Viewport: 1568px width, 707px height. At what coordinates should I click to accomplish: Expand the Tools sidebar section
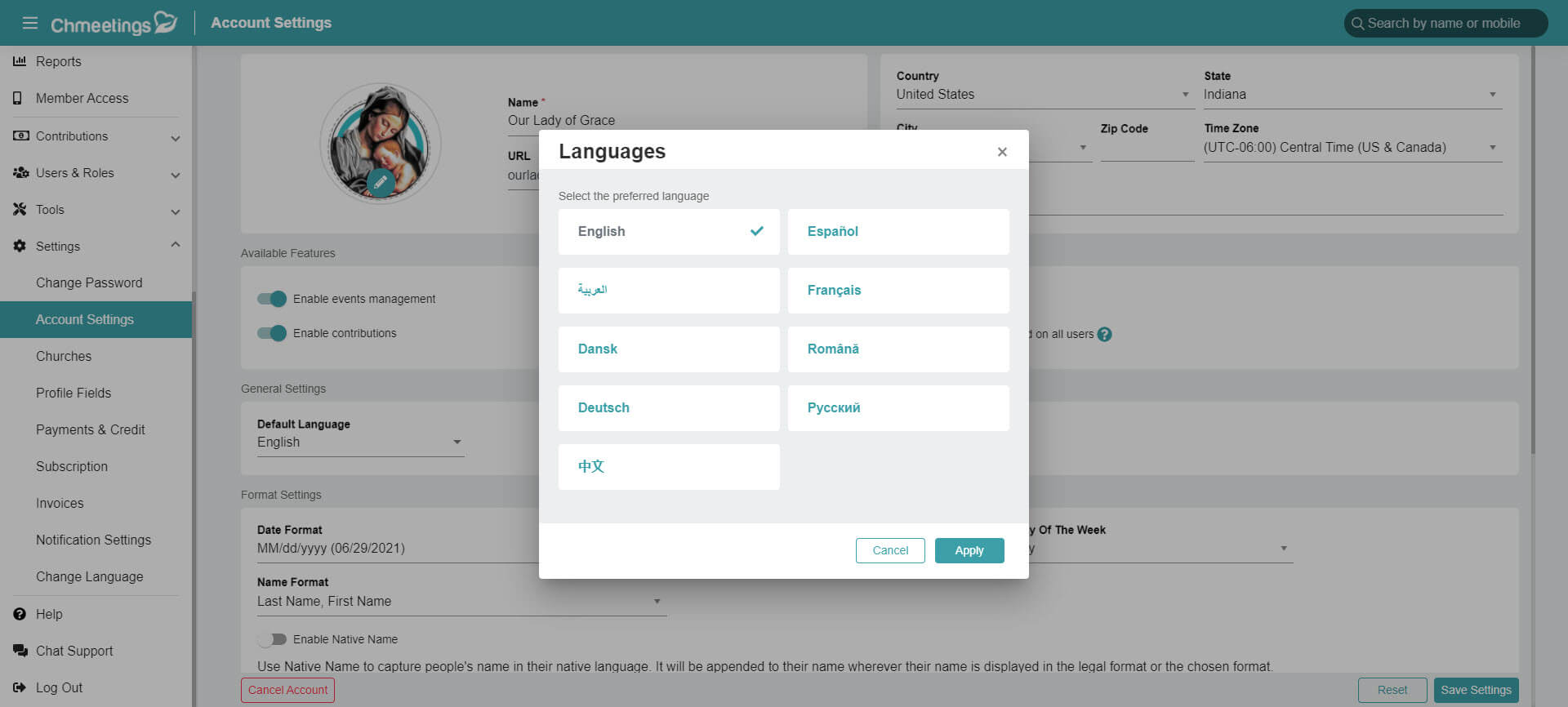tap(176, 211)
